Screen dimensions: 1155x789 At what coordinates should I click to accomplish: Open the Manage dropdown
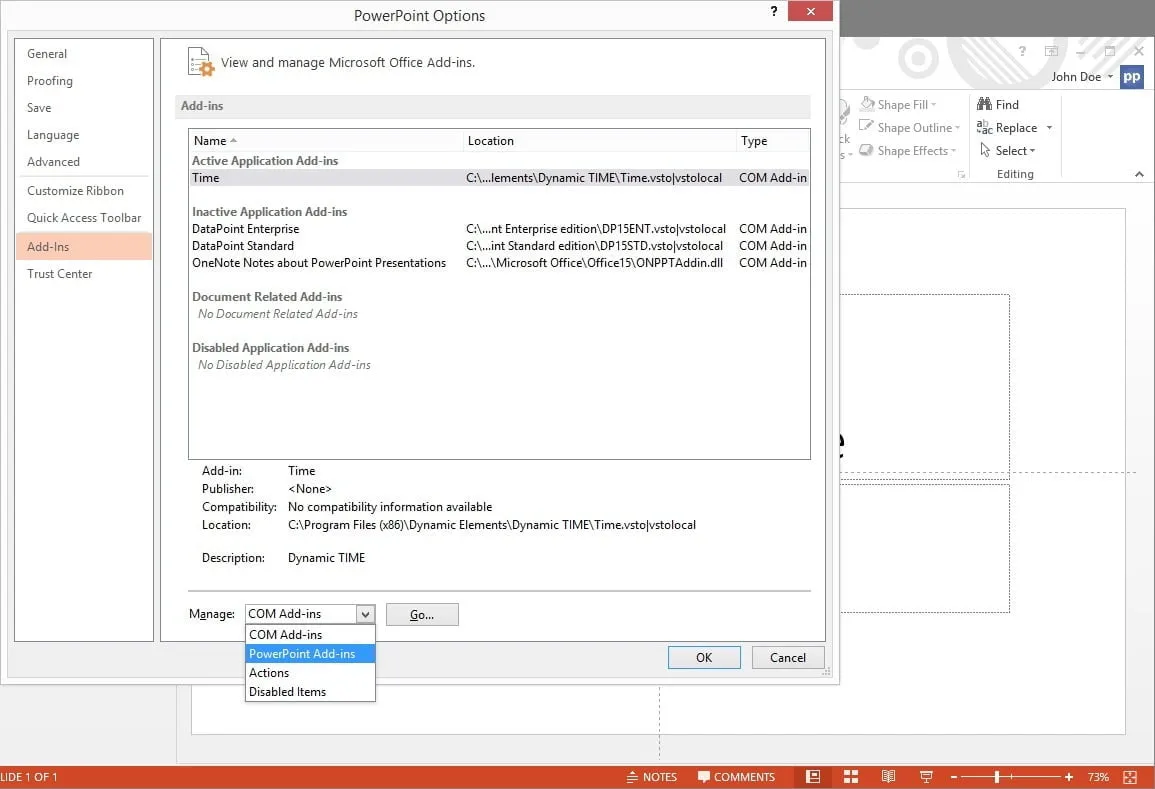coord(366,613)
